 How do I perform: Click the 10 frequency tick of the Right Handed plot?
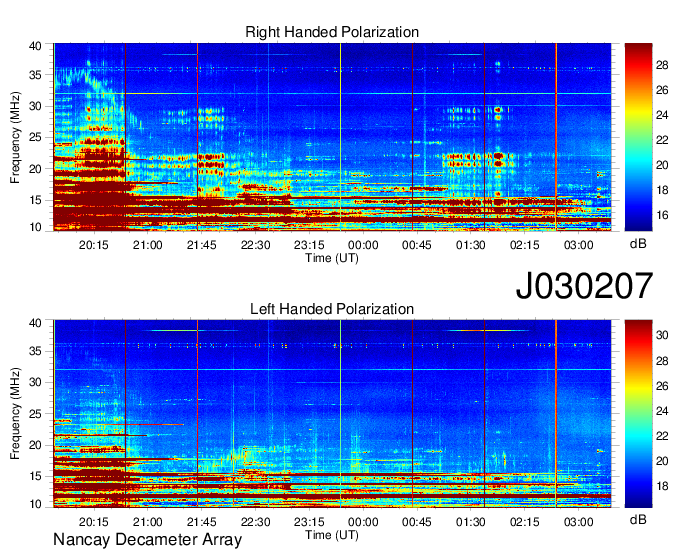pos(35,227)
